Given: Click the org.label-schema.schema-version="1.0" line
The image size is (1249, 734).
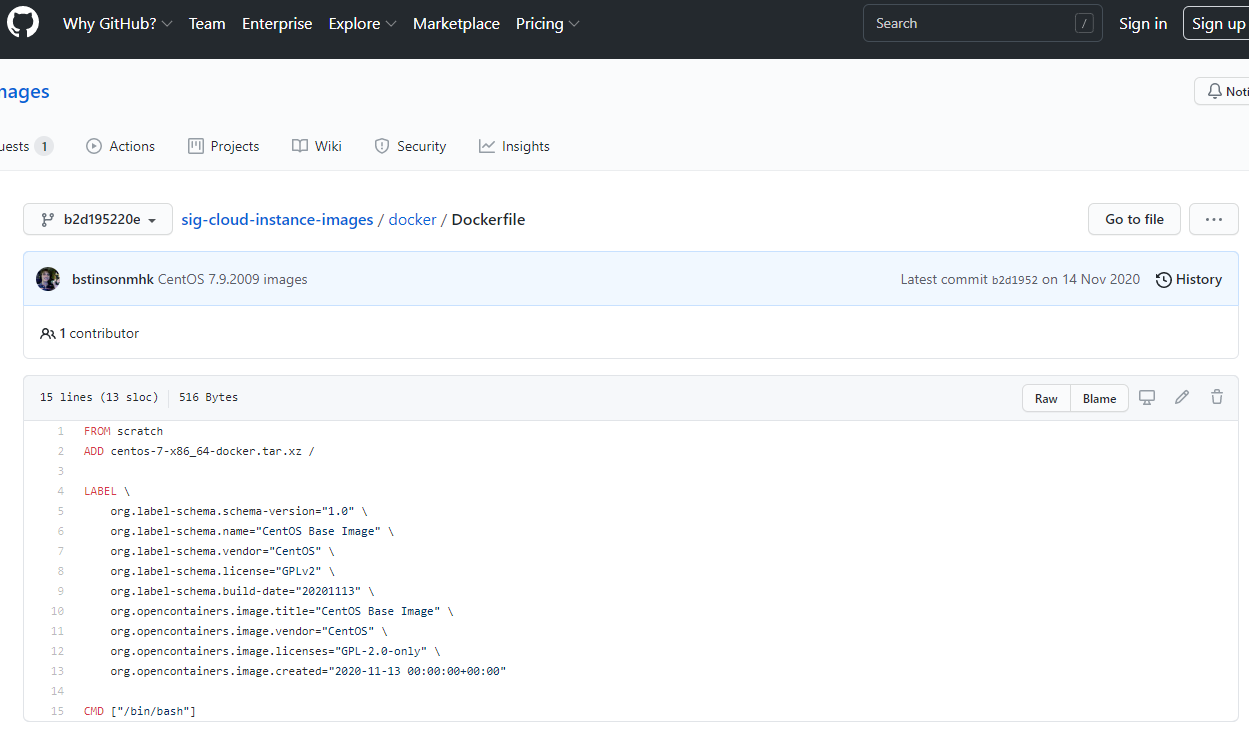Looking at the screenshot, I should click(x=239, y=511).
